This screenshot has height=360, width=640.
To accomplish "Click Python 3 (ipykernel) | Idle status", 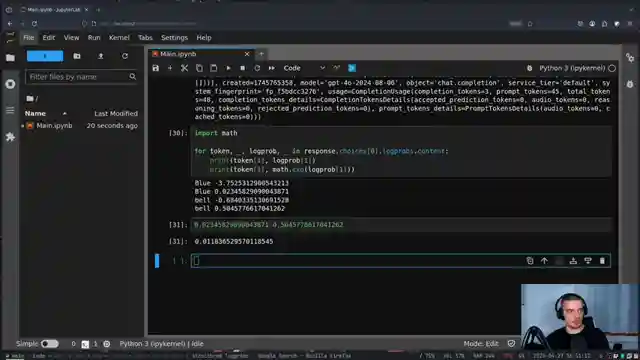I will point(161,344).
